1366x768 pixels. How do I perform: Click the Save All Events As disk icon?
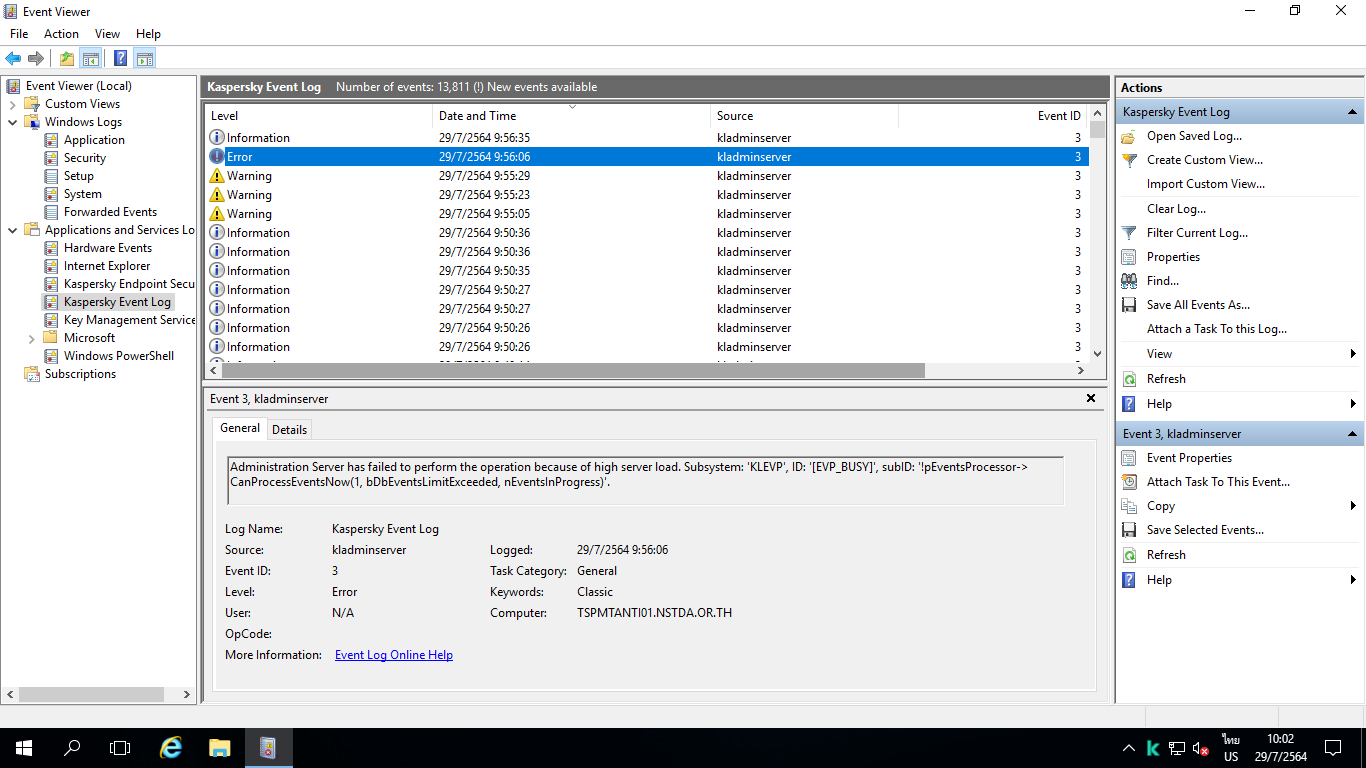[1129, 305]
